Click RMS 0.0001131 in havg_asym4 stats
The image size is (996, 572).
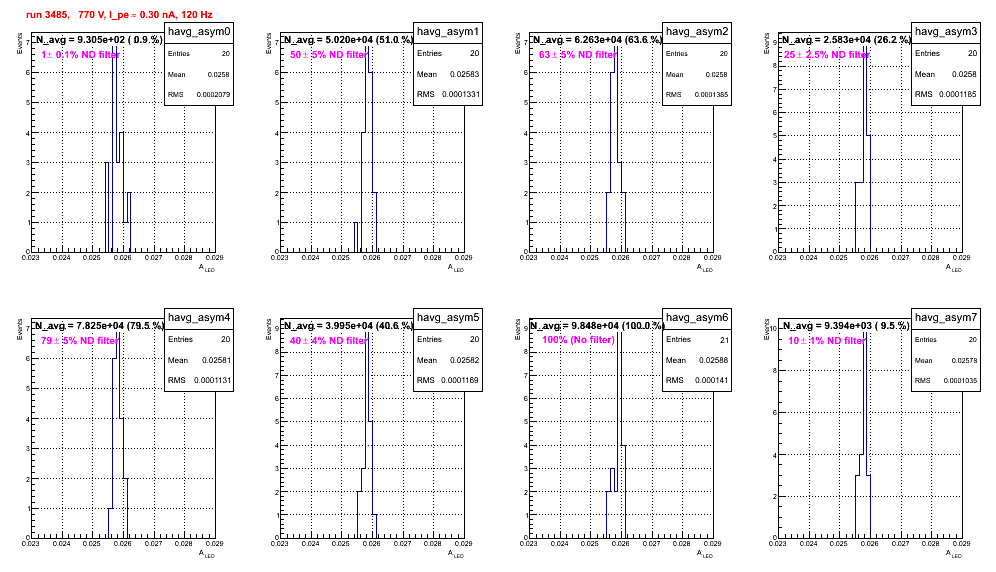pos(199,380)
